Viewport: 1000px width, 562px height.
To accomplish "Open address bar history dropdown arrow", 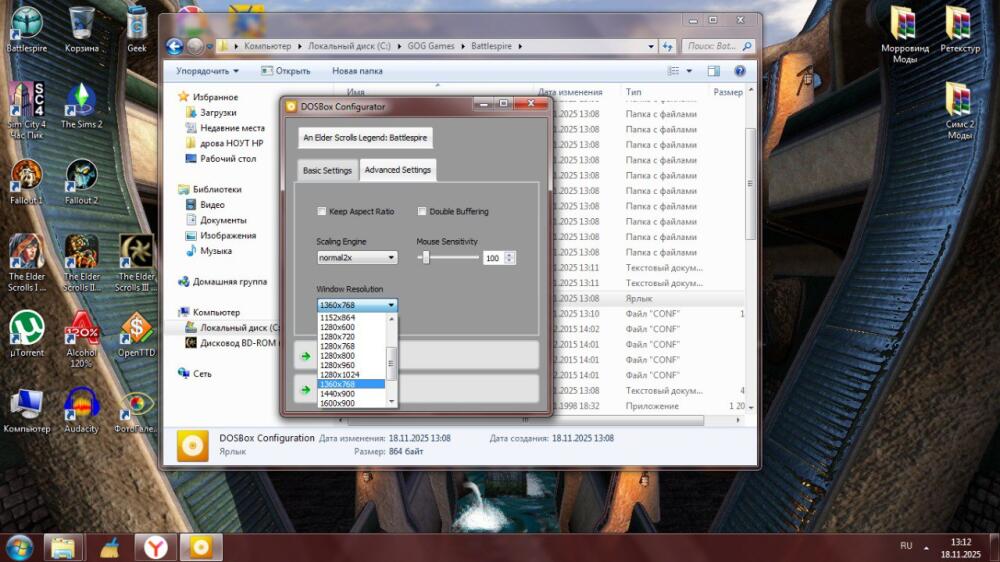I will [x=651, y=46].
